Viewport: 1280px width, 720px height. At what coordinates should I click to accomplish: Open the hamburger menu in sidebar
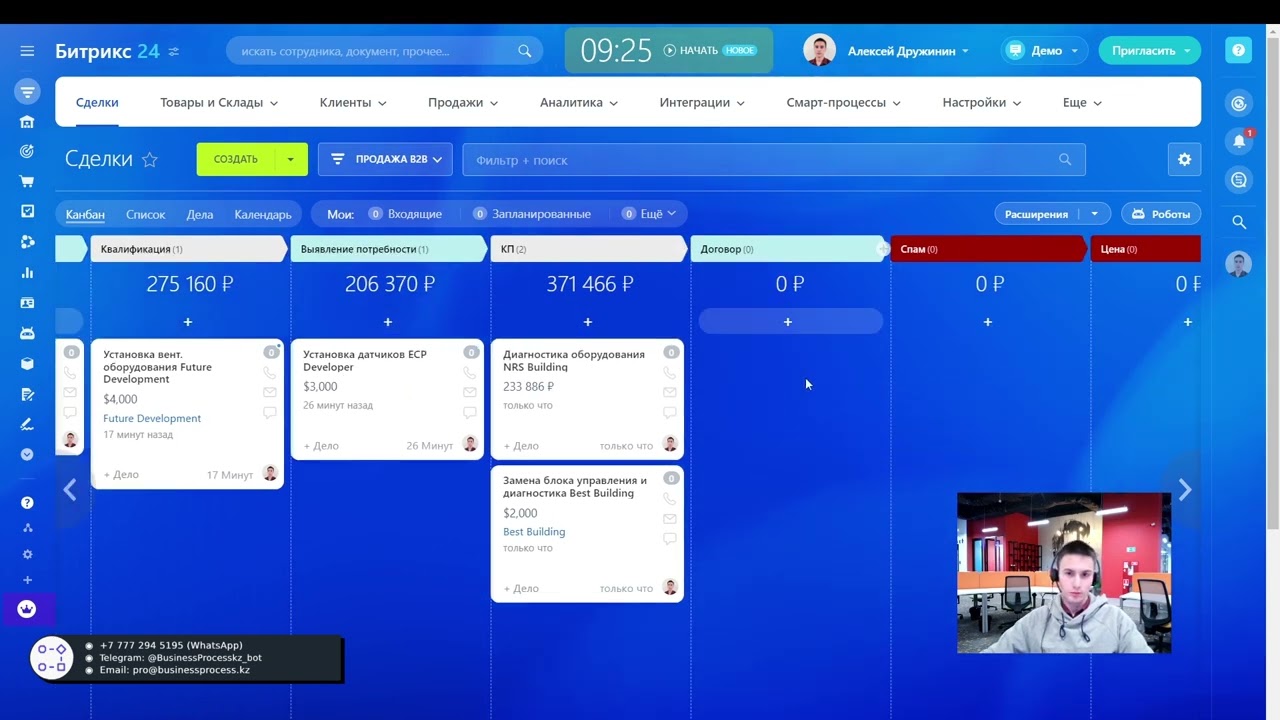point(27,51)
